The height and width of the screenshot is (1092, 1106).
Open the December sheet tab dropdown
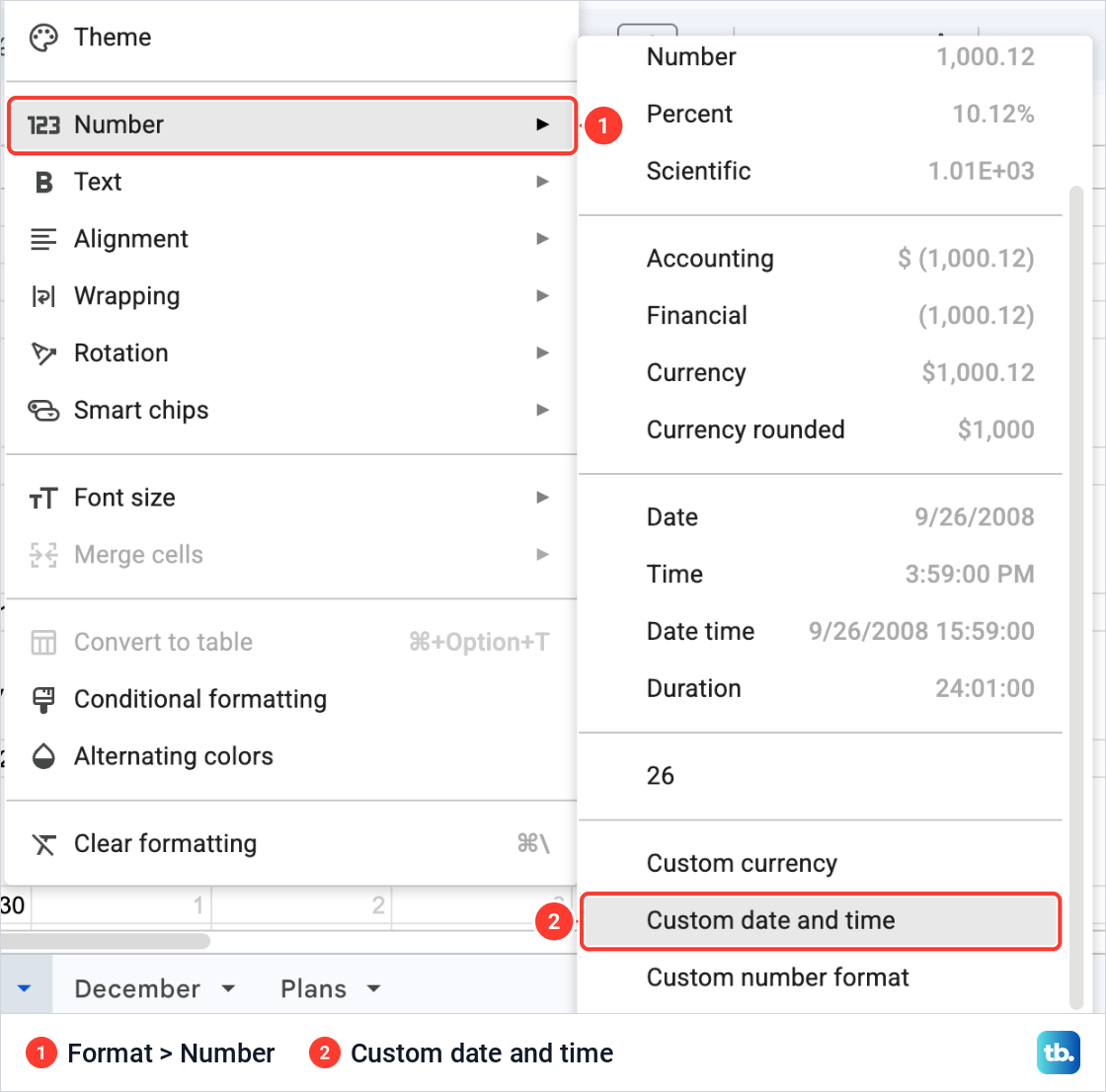coord(228,989)
